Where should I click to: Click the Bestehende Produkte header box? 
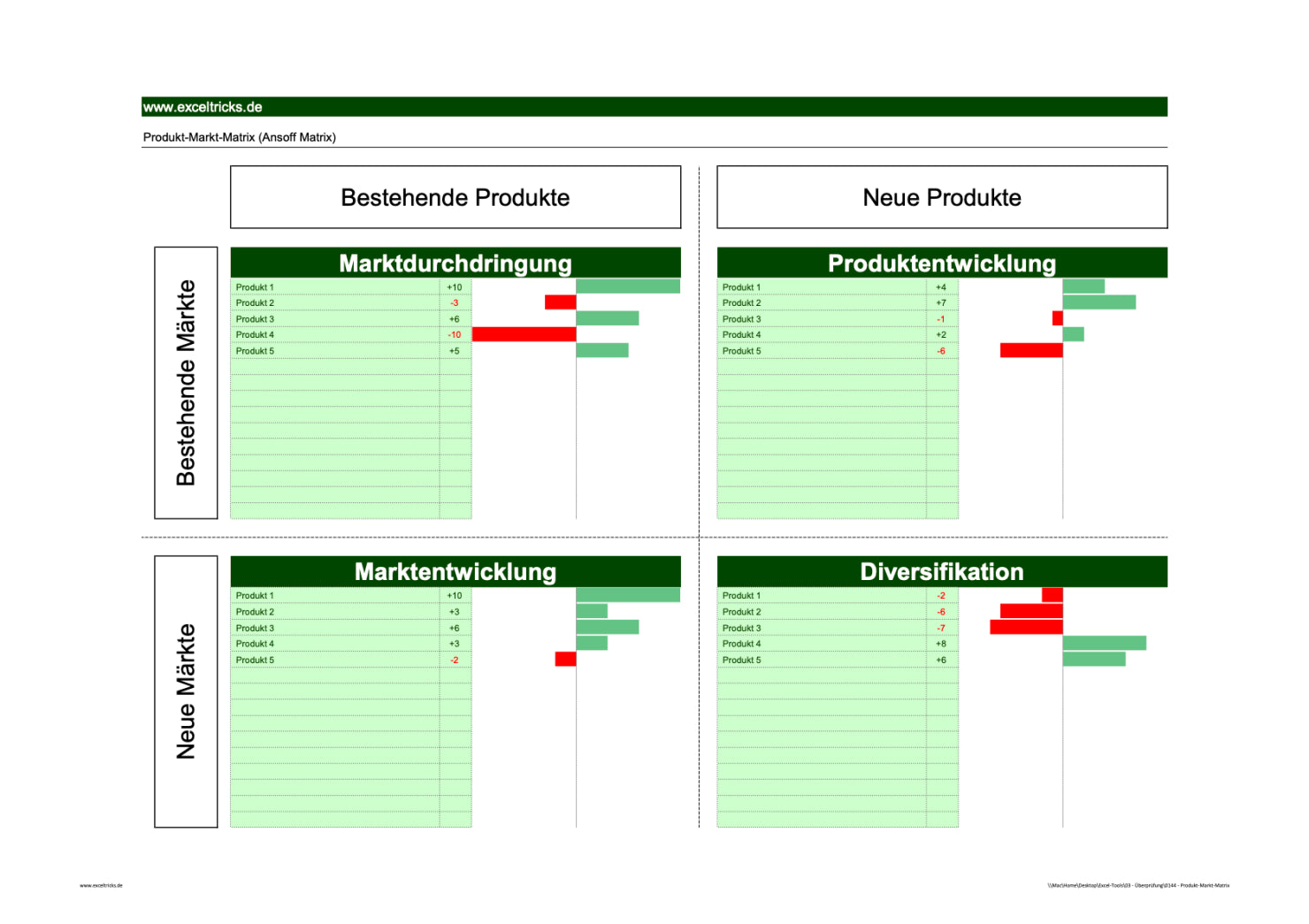[455, 197]
